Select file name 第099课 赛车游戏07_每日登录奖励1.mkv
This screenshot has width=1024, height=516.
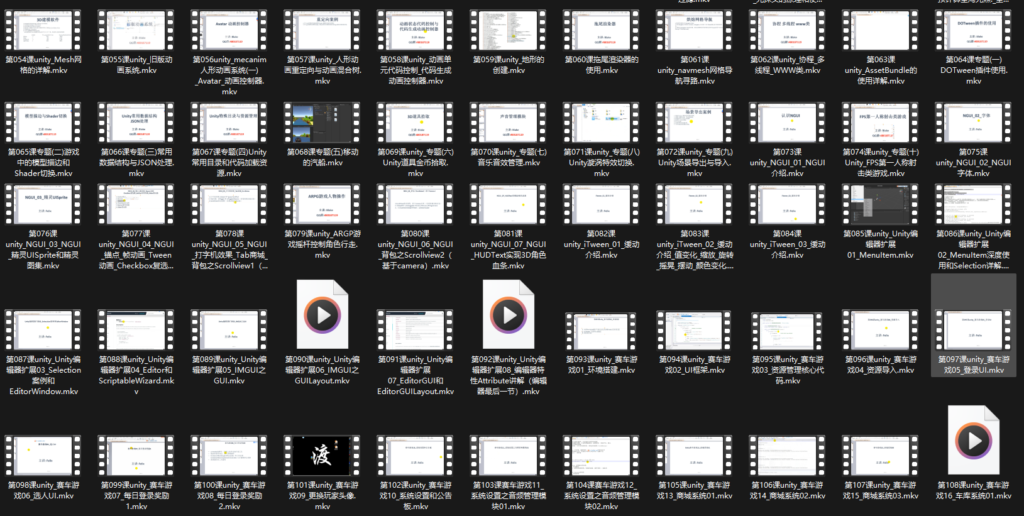click(x=136, y=496)
